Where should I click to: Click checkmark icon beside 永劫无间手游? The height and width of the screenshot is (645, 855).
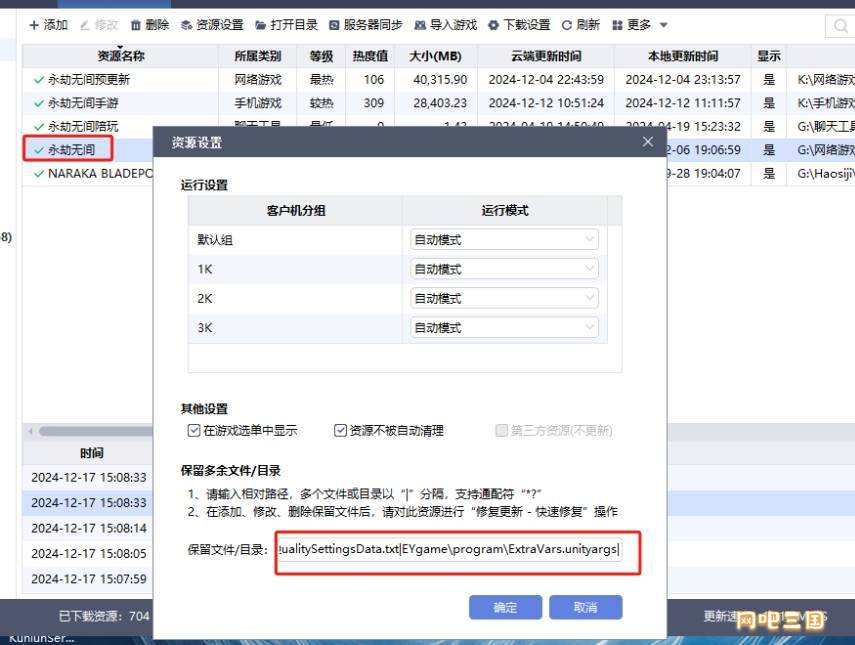[39, 104]
